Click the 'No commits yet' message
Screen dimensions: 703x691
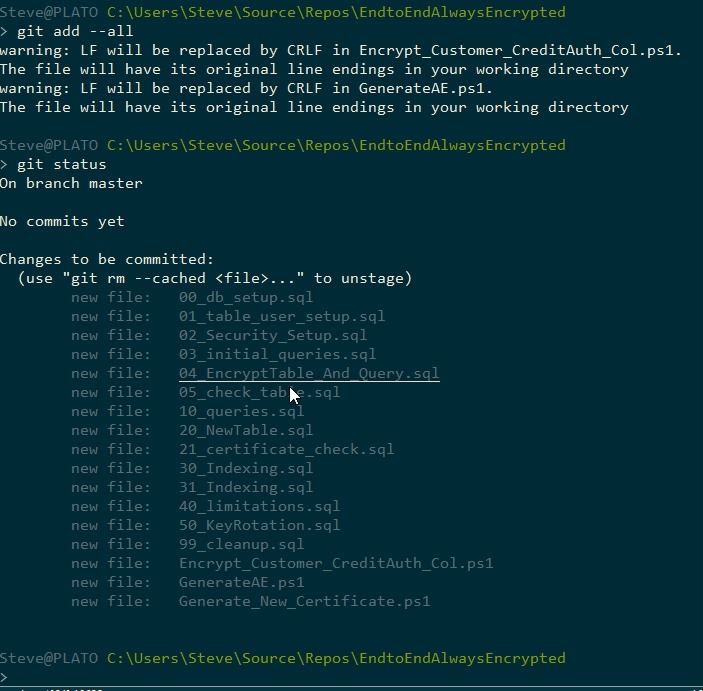62,221
